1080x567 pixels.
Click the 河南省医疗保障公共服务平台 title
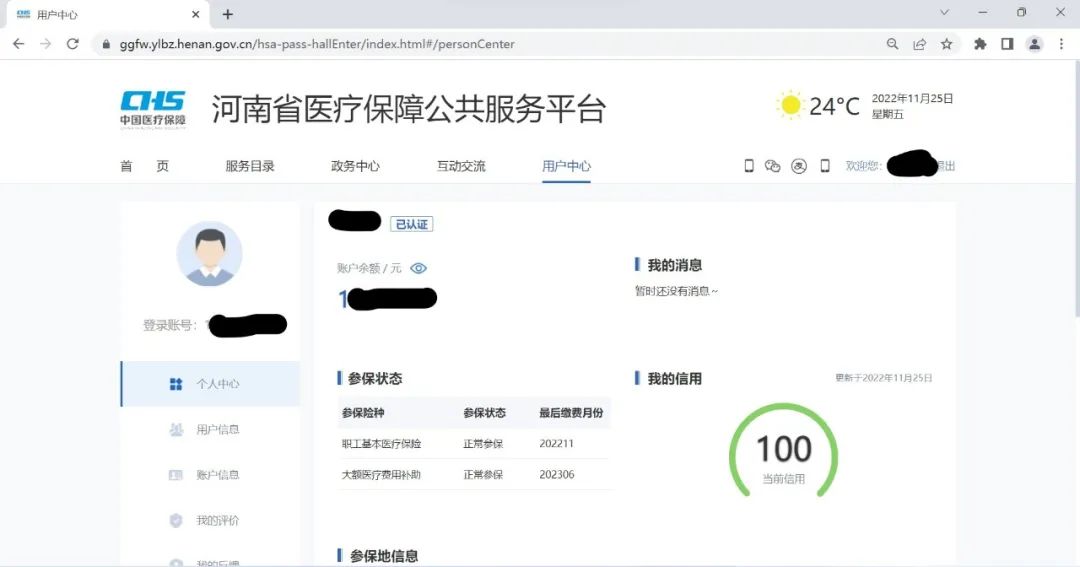click(408, 109)
